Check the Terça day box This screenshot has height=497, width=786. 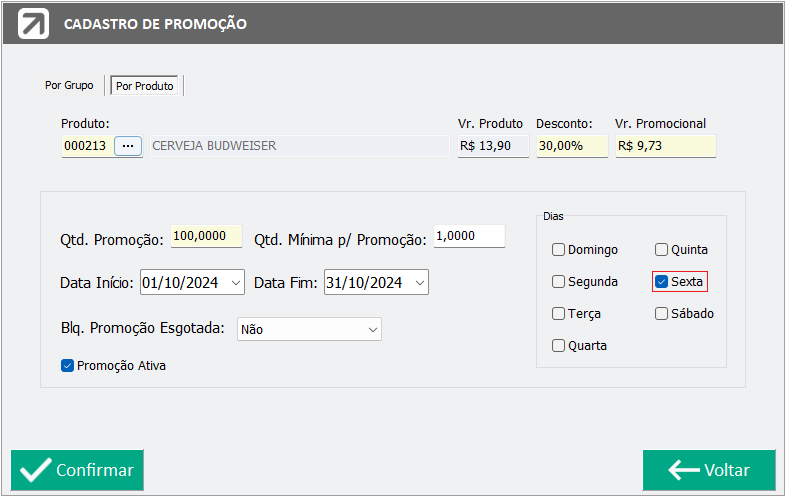click(x=559, y=314)
